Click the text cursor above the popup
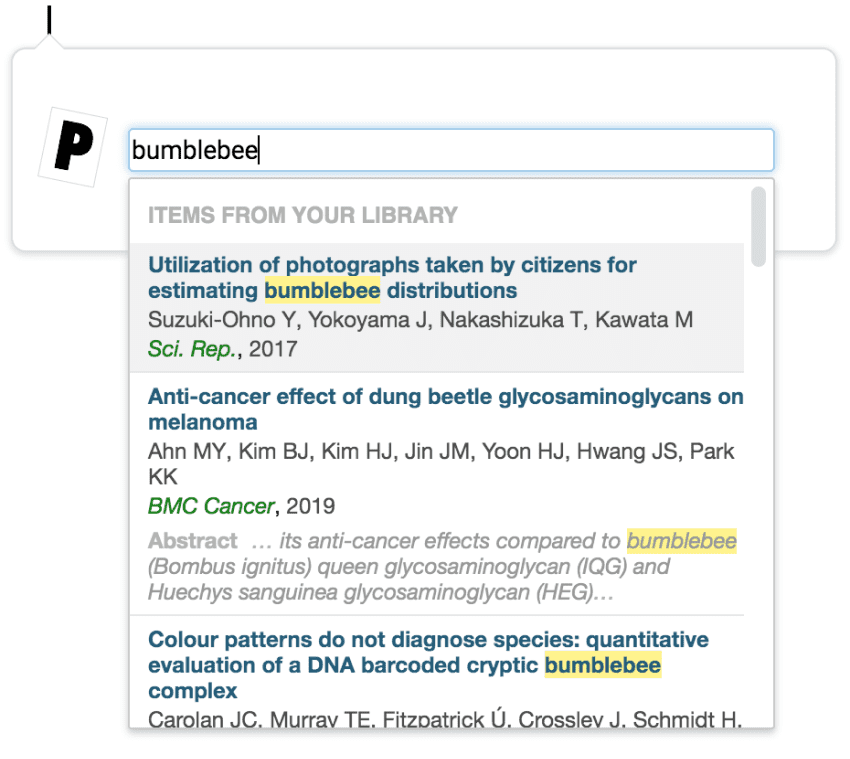Screen dimensions: 850x759 coord(49,19)
